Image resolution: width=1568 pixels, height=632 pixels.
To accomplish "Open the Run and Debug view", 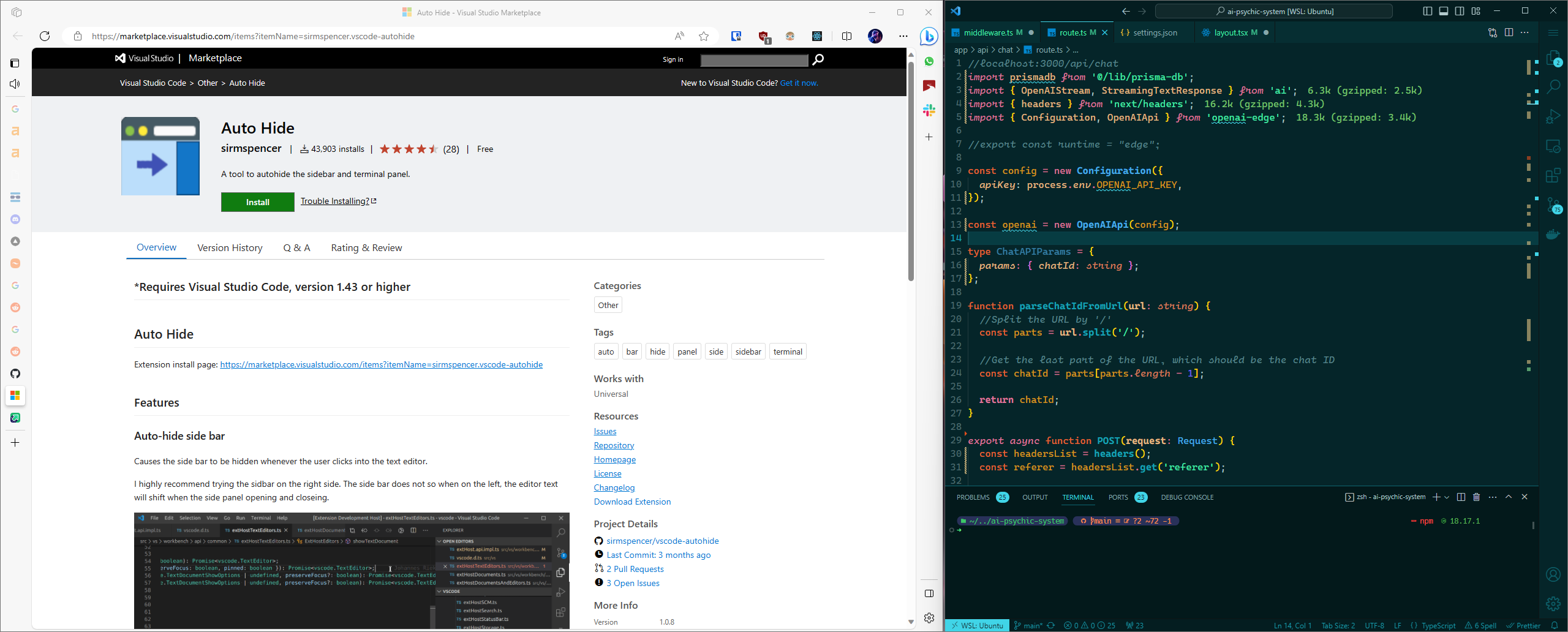I will tap(1555, 116).
